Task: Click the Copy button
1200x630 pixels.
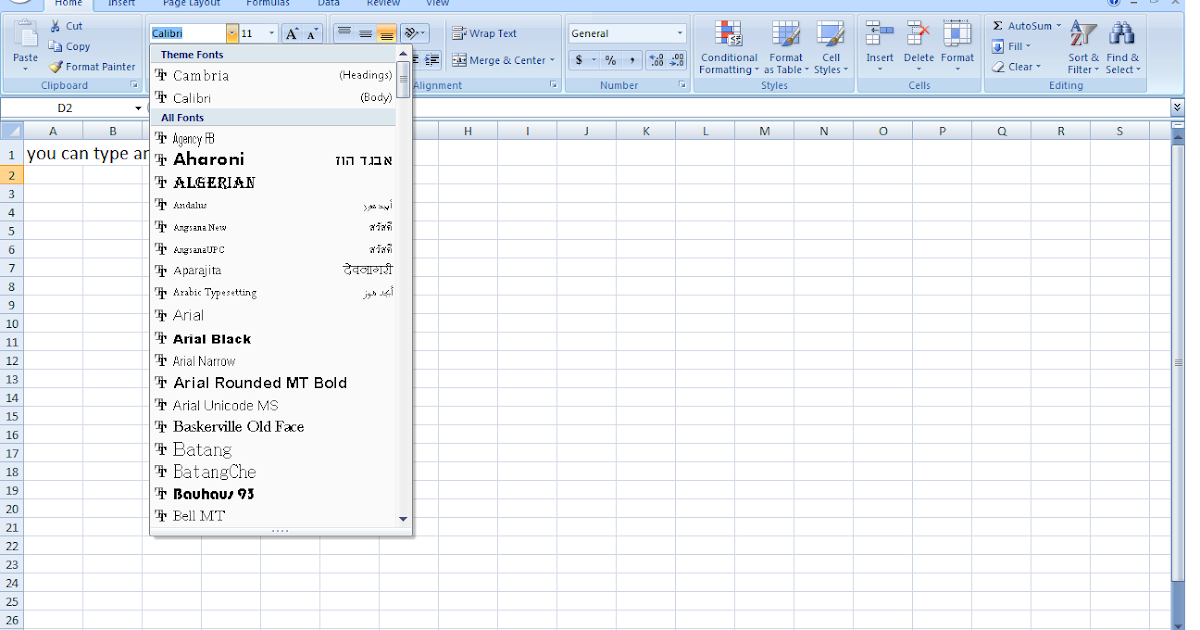Action: (70, 46)
